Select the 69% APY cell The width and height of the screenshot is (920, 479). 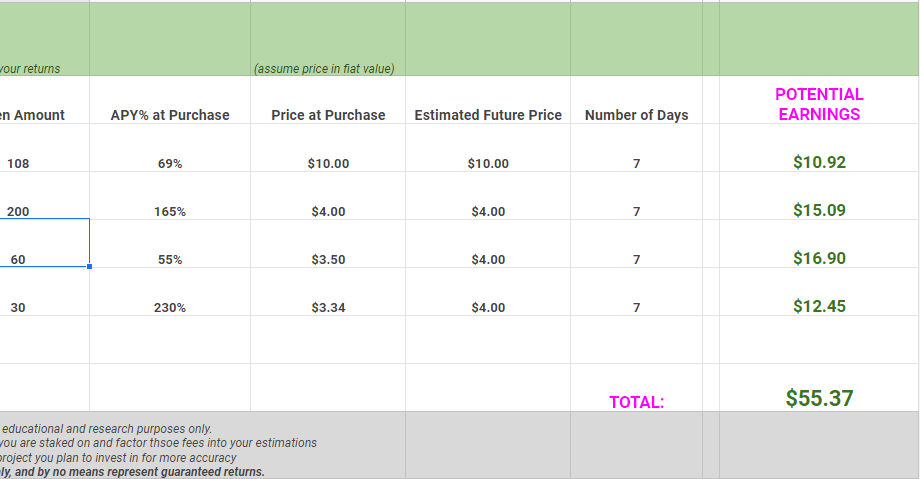click(170, 163)
